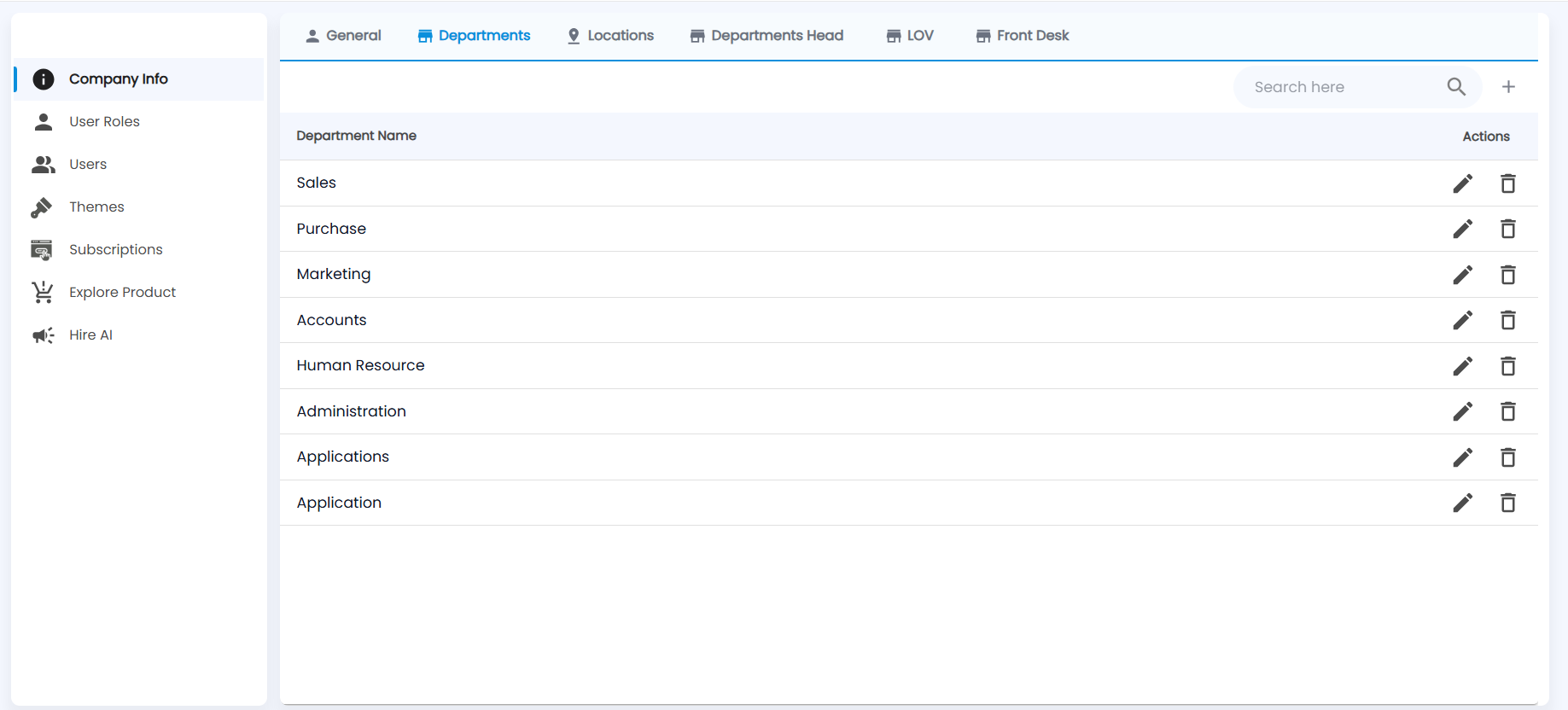Viewport: 1568px width, 710px height.
Task: Select the Purchase department name
Action: [x=331, y=229]
